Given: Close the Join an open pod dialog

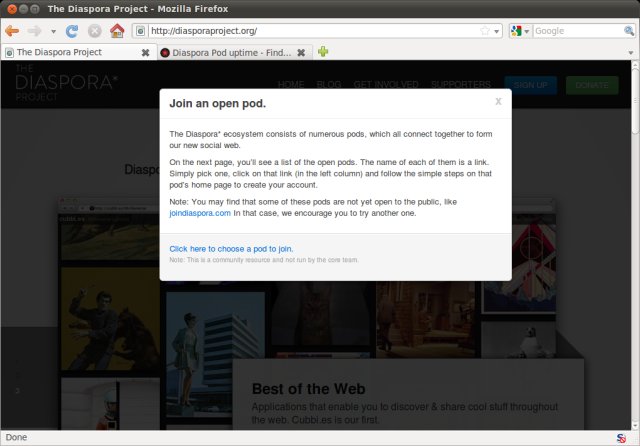Looking at the screenshot, I should click(x=498, y=101).
